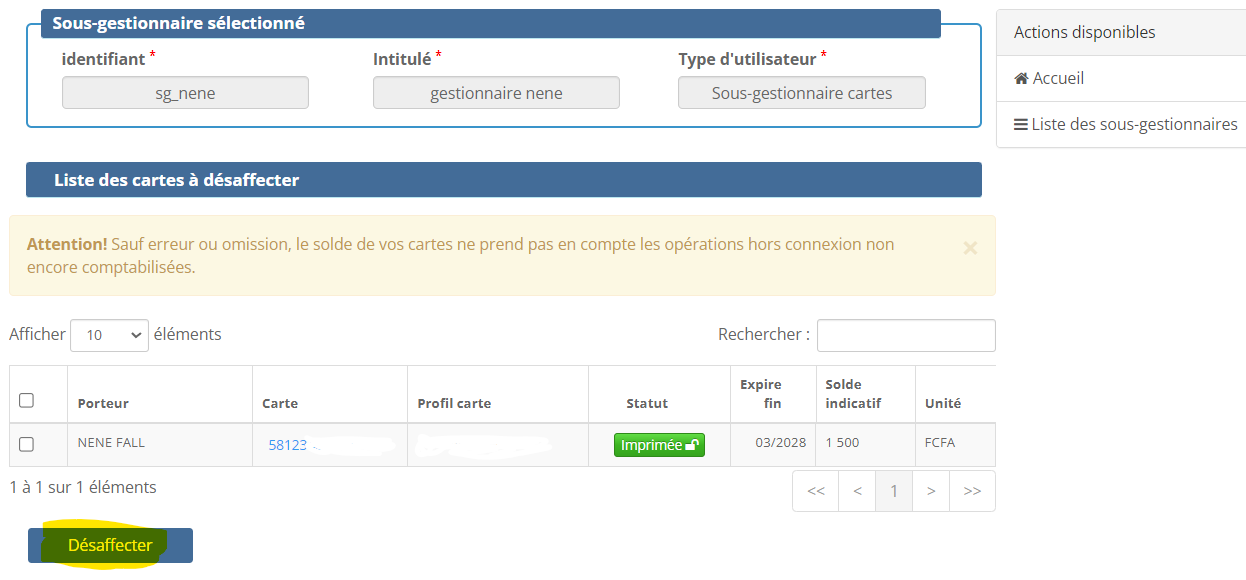This screenshot has height=580, width=1246.
Task: Click the home icon next to Accueil
Action: (1021, 78)
